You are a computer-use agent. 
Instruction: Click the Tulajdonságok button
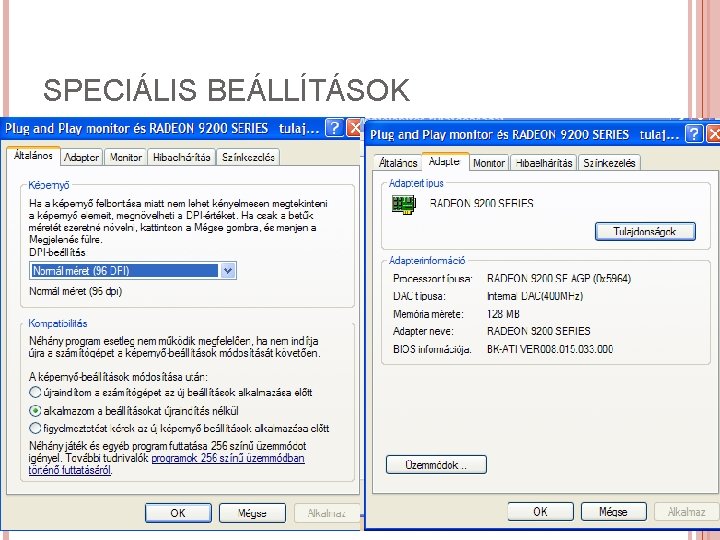pos(645,231)
